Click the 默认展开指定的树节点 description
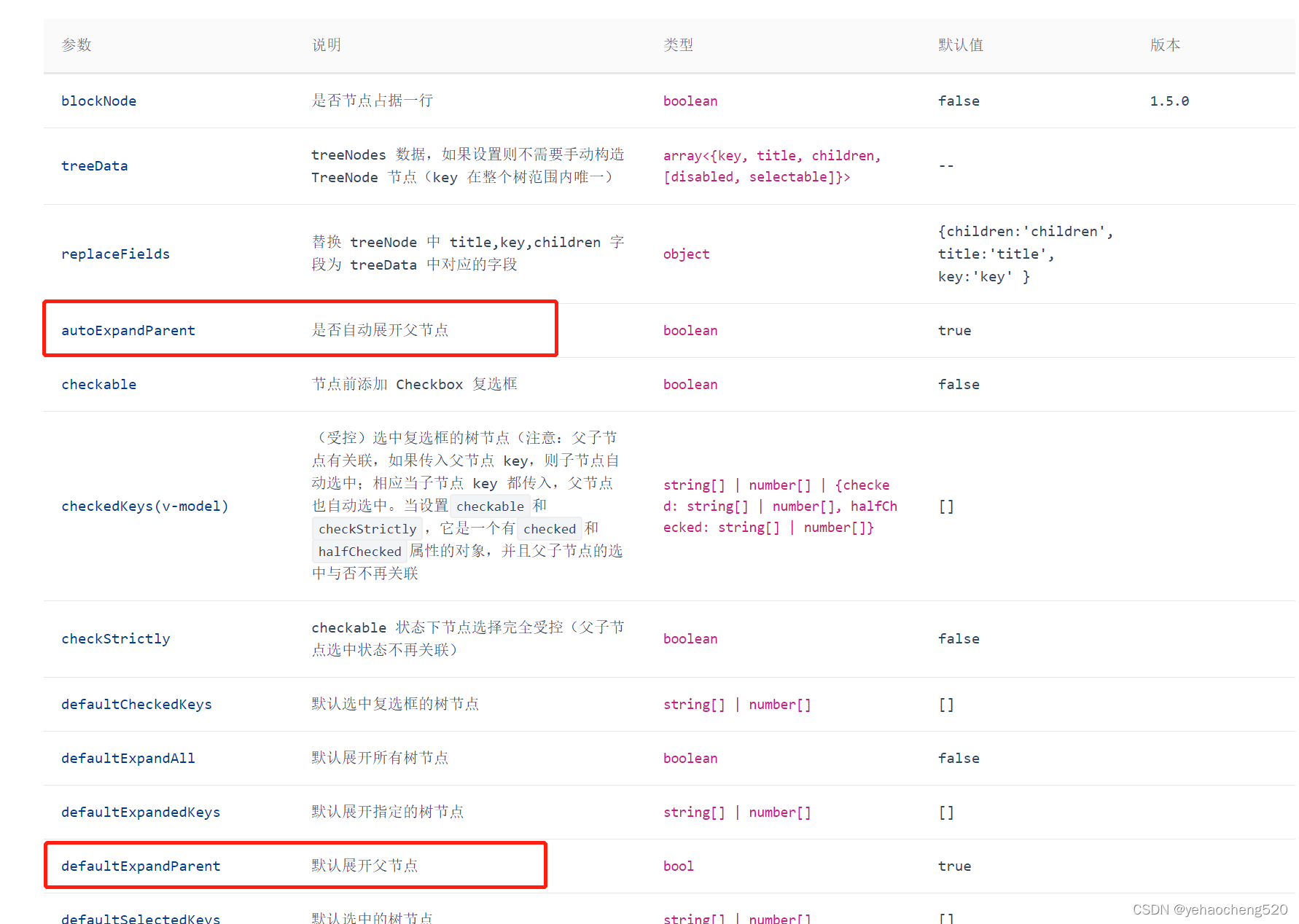Viewport: 1299px width, 924px height. pos(388,812)
